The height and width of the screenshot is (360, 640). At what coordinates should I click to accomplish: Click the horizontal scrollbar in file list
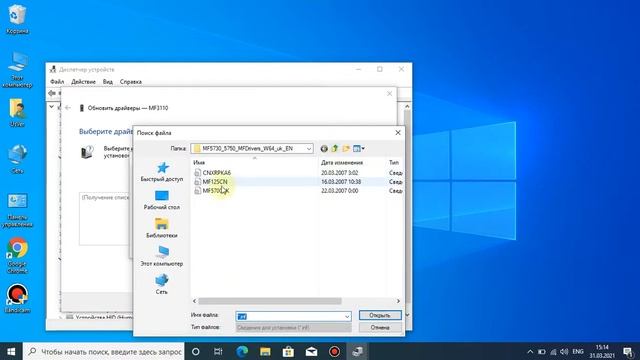point(270,301)
